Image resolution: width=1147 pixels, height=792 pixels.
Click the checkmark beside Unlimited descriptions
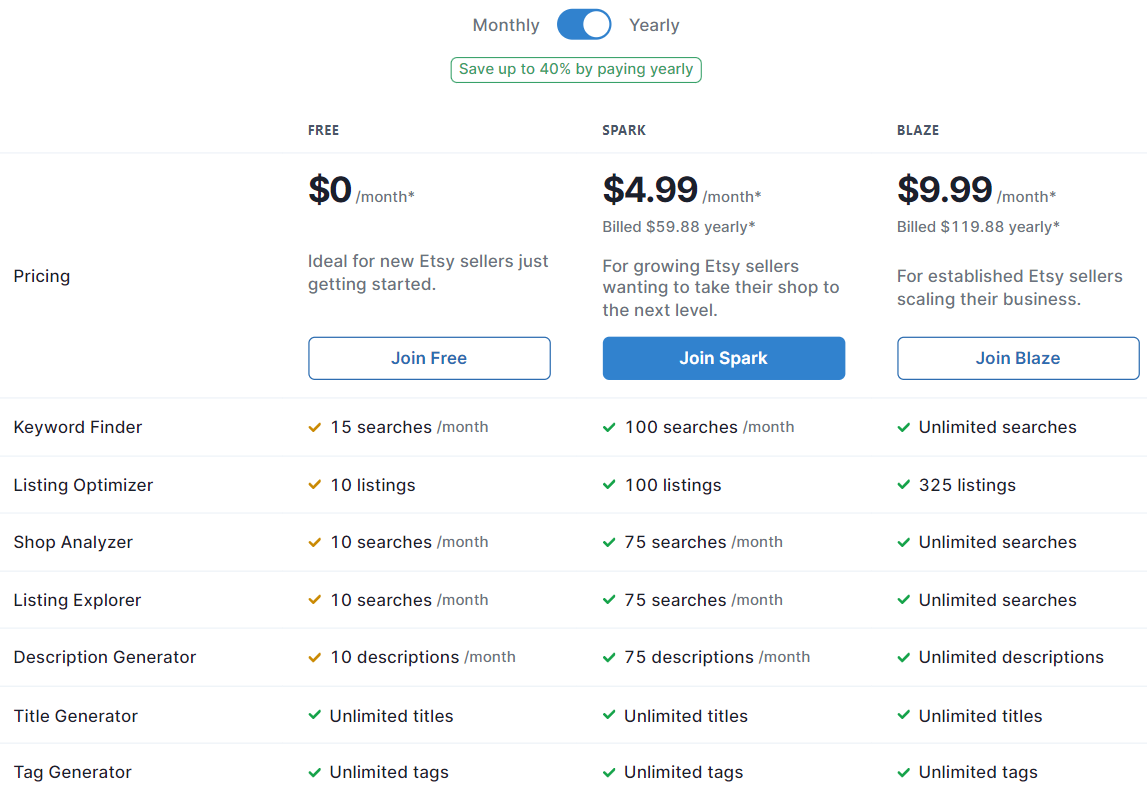pyautogui.click(x=904, y=657)
